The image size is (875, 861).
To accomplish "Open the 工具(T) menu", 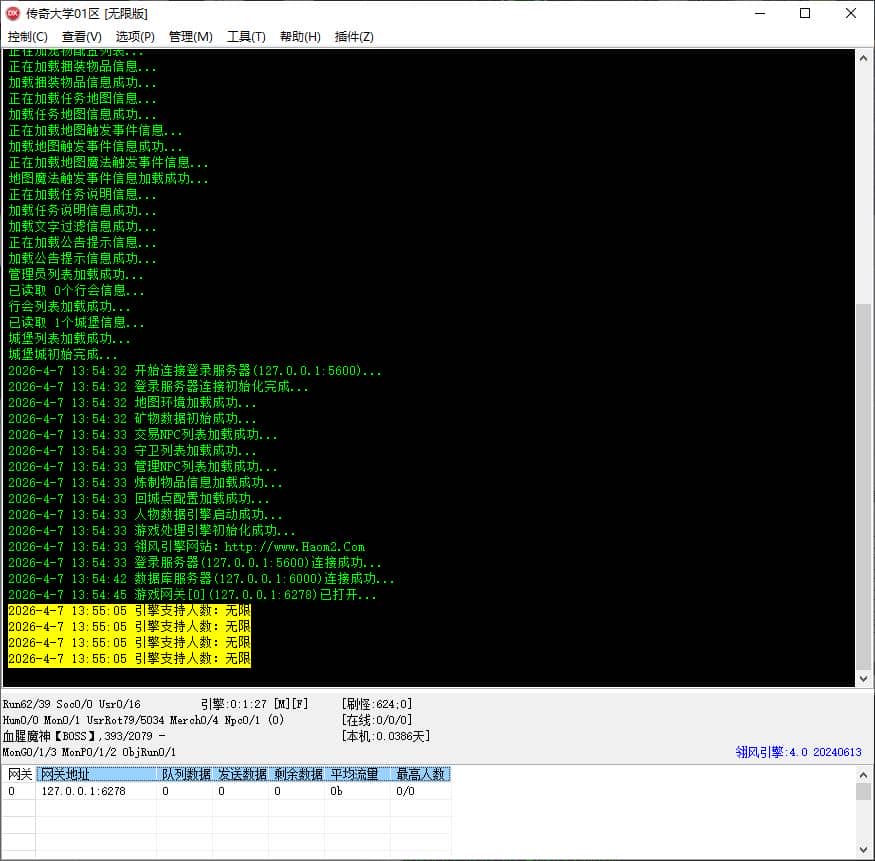I will pyautogui.click(x=246, y=37).
